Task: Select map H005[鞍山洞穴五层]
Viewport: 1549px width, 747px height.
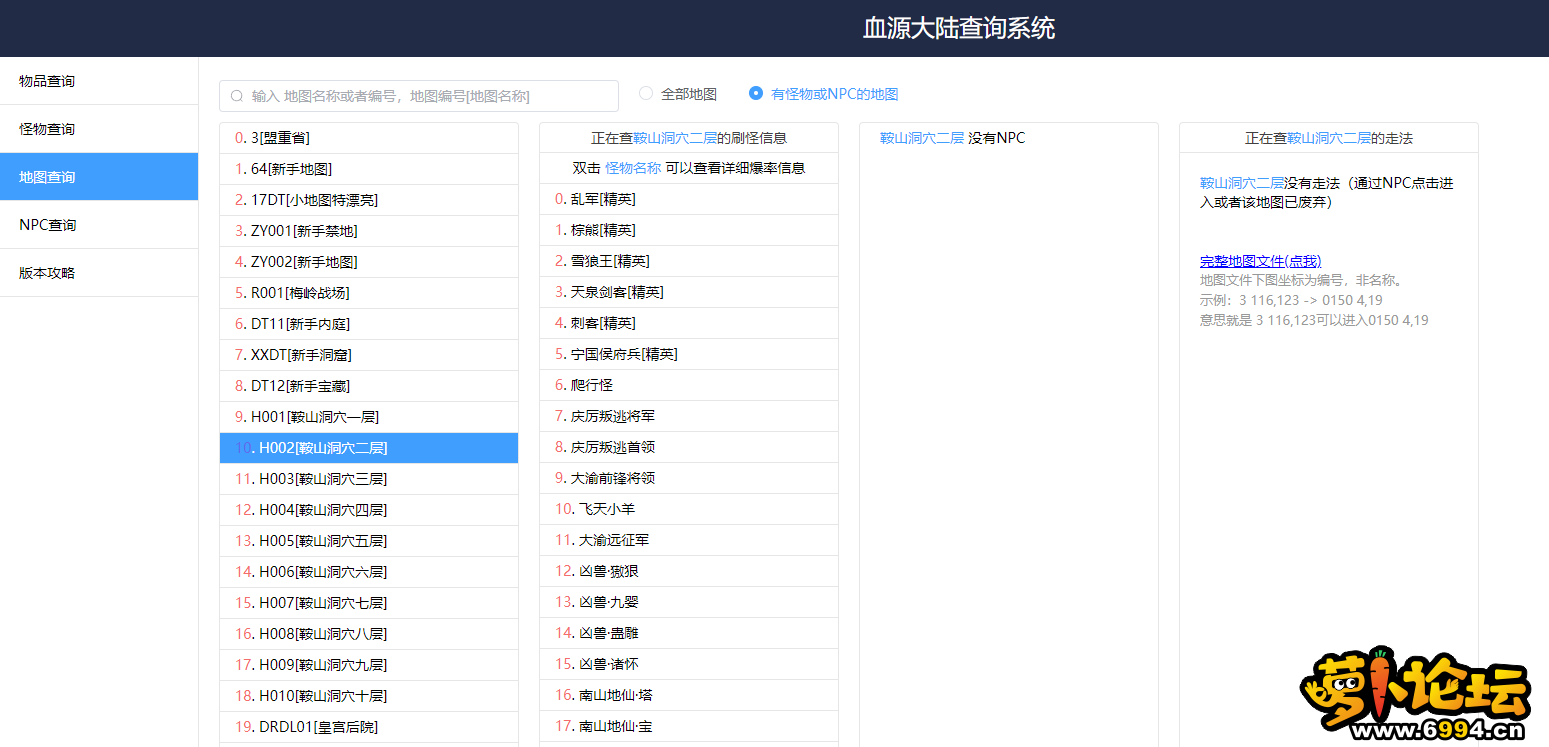Action: coord(369,541)
